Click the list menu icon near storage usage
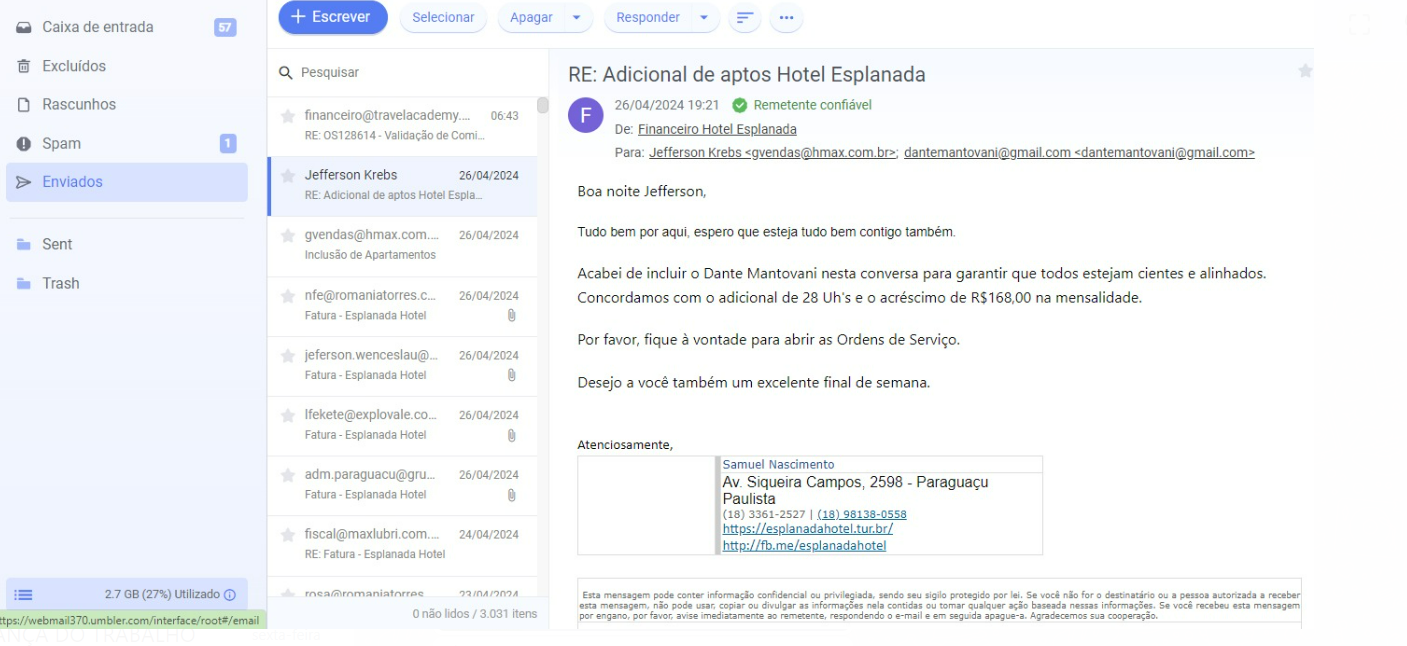The width and height of the screenshot is (1407, 646). click(24, 595)
